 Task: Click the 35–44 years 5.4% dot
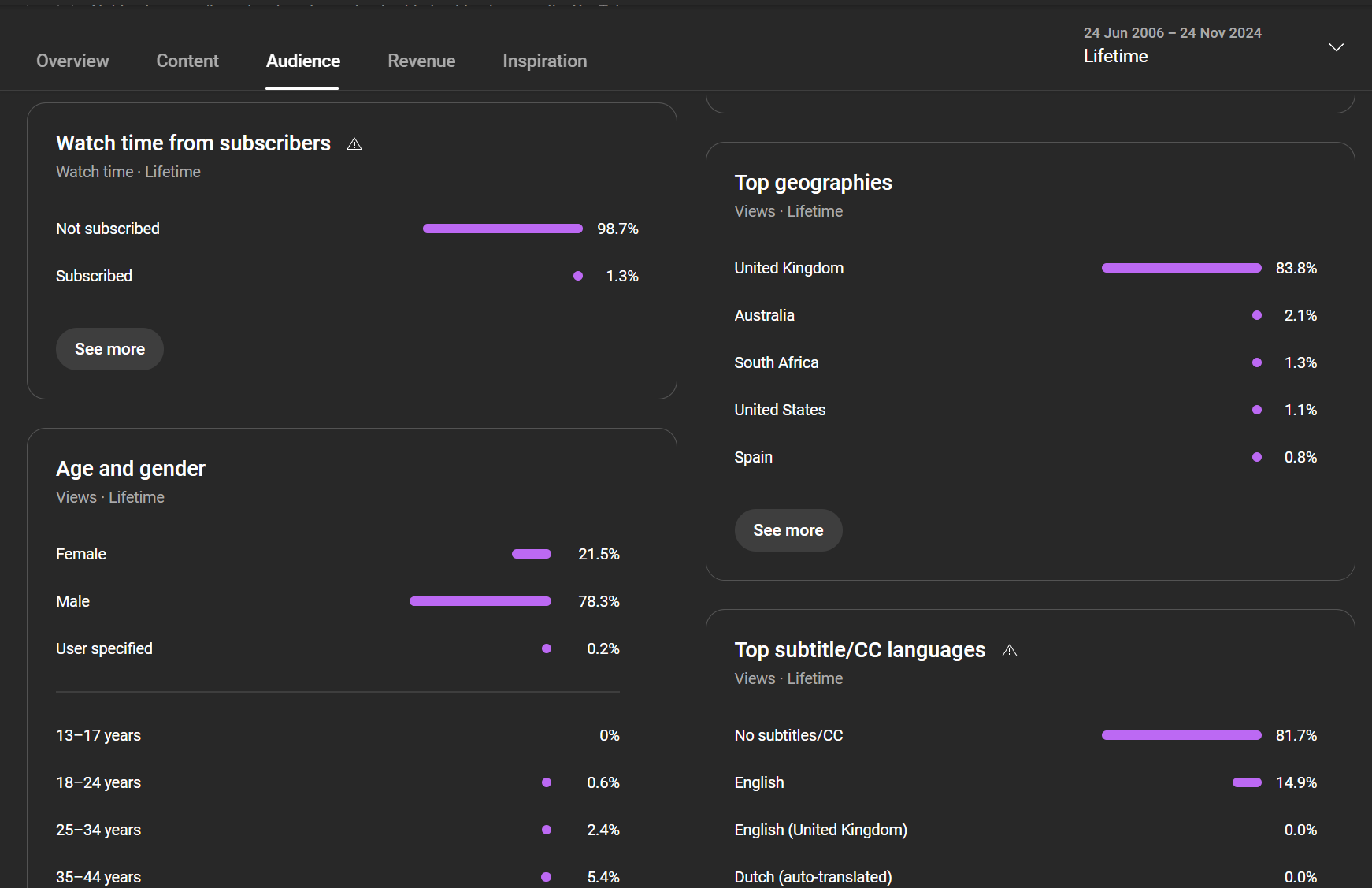tap(547, 877)
